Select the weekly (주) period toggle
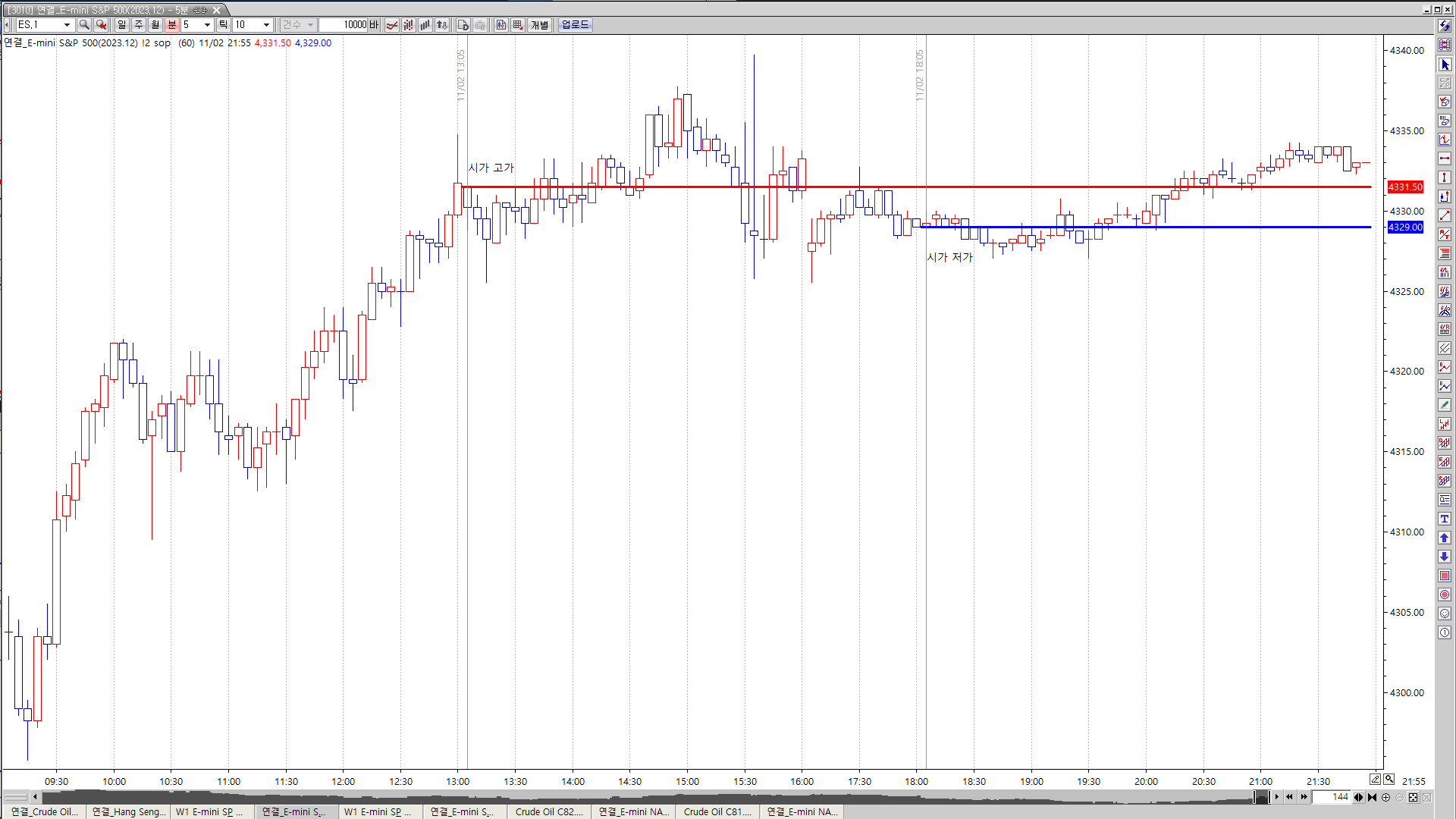This screenshot has height=819, width=1456. point(139,25)
